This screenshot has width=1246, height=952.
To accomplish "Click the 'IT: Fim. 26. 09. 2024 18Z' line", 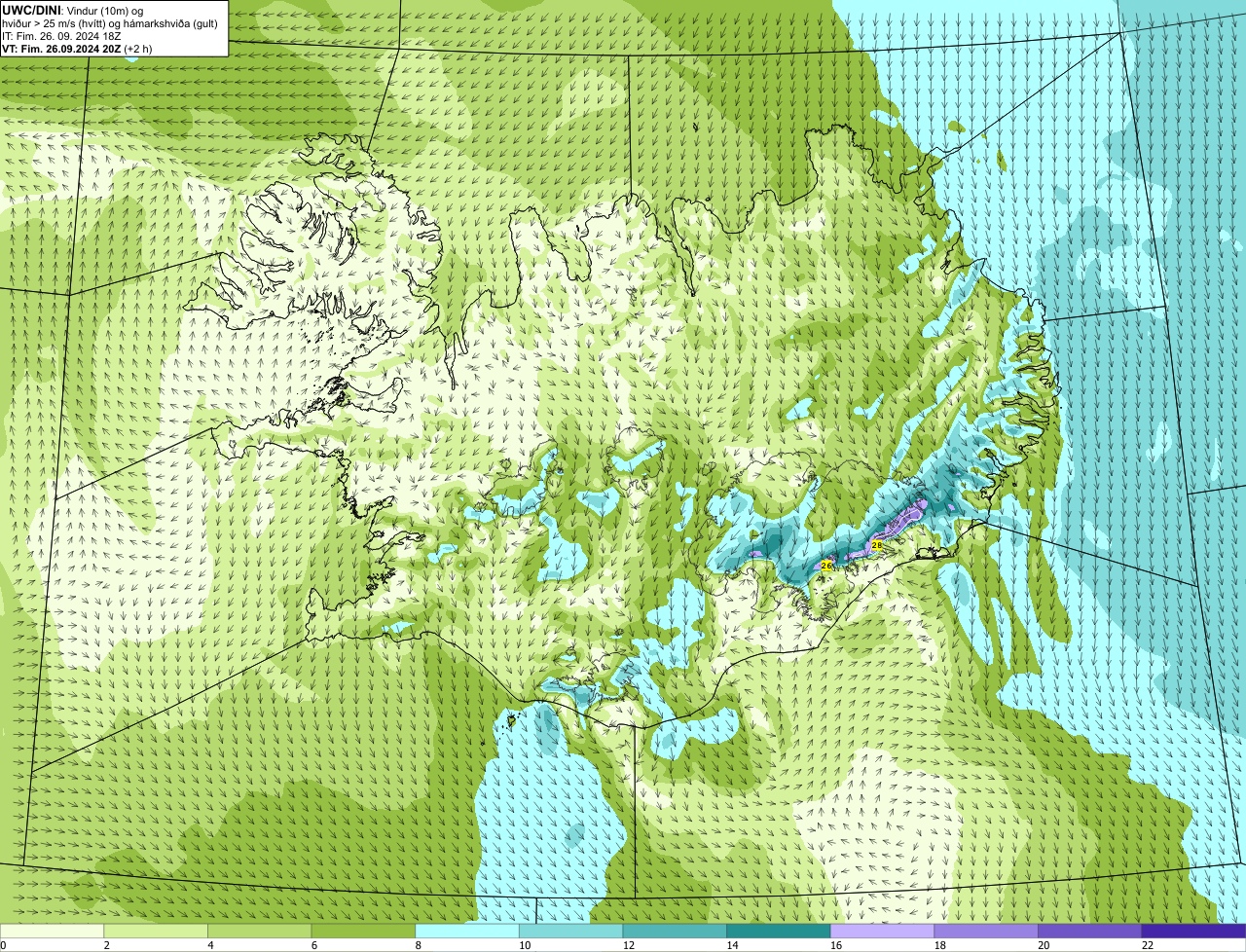I will (61, 35).
